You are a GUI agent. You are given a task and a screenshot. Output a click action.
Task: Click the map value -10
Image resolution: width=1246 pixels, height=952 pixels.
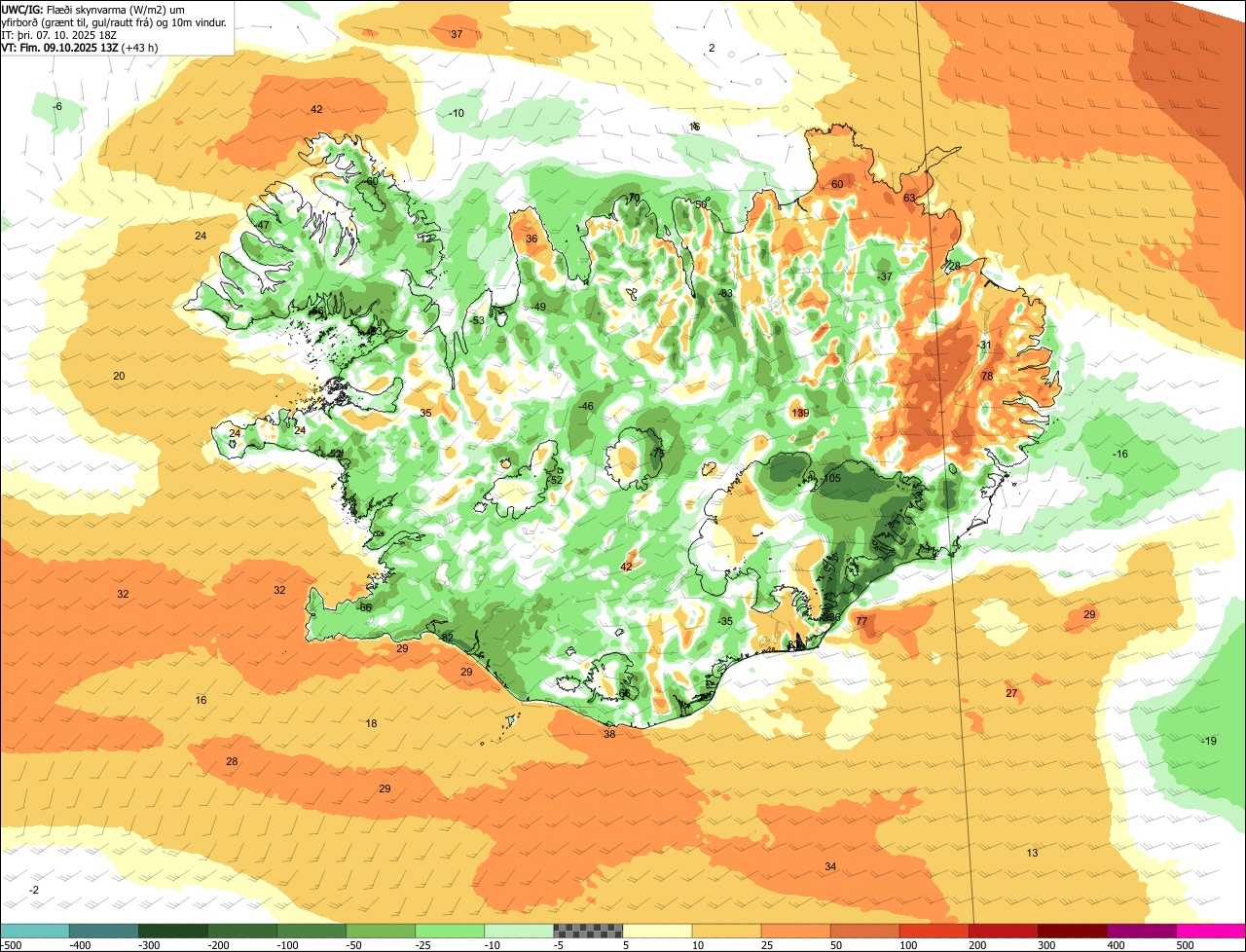tap(456, 114)
